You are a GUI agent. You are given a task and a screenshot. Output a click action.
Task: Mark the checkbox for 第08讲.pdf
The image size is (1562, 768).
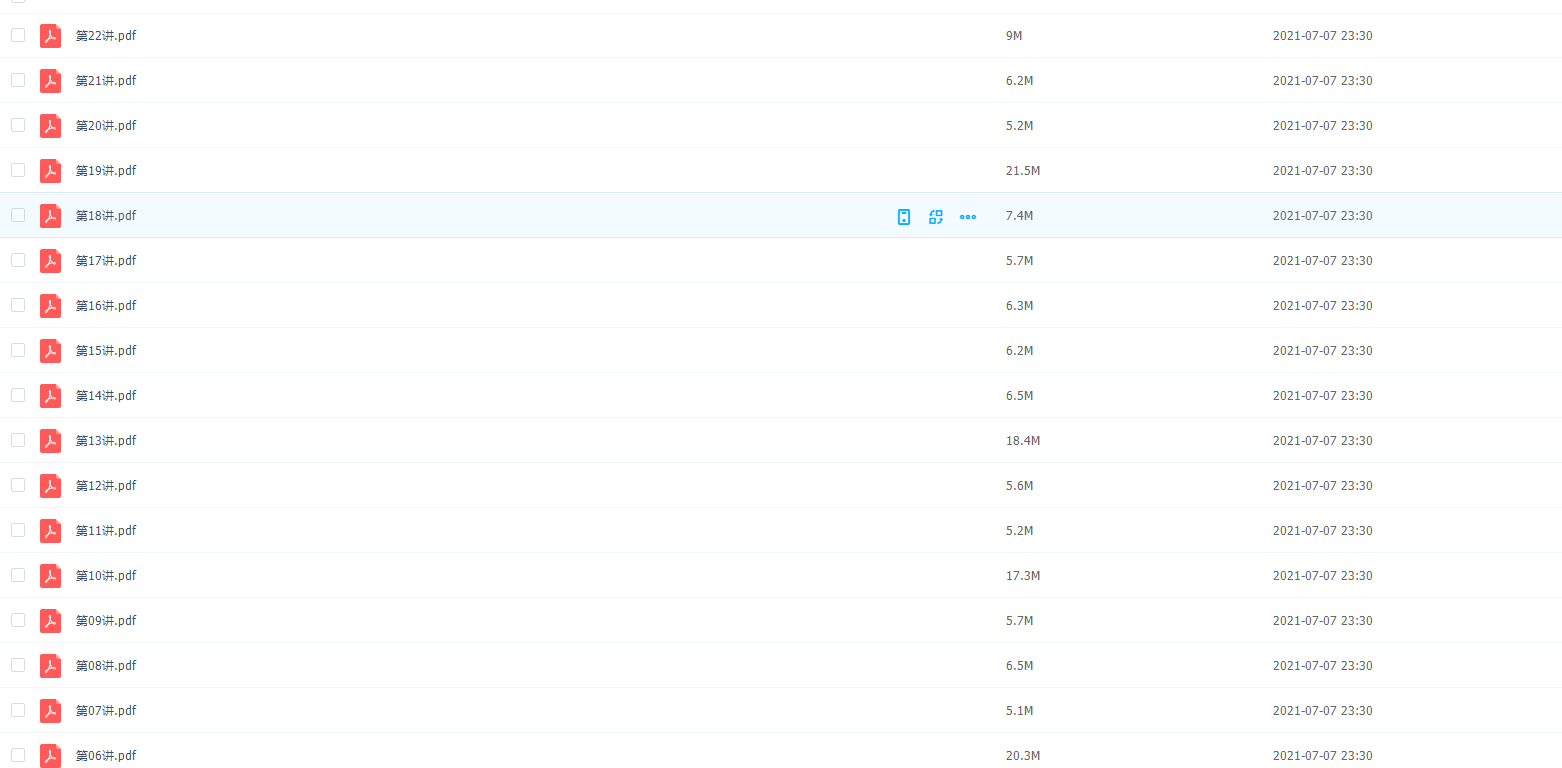coord(18,665)
